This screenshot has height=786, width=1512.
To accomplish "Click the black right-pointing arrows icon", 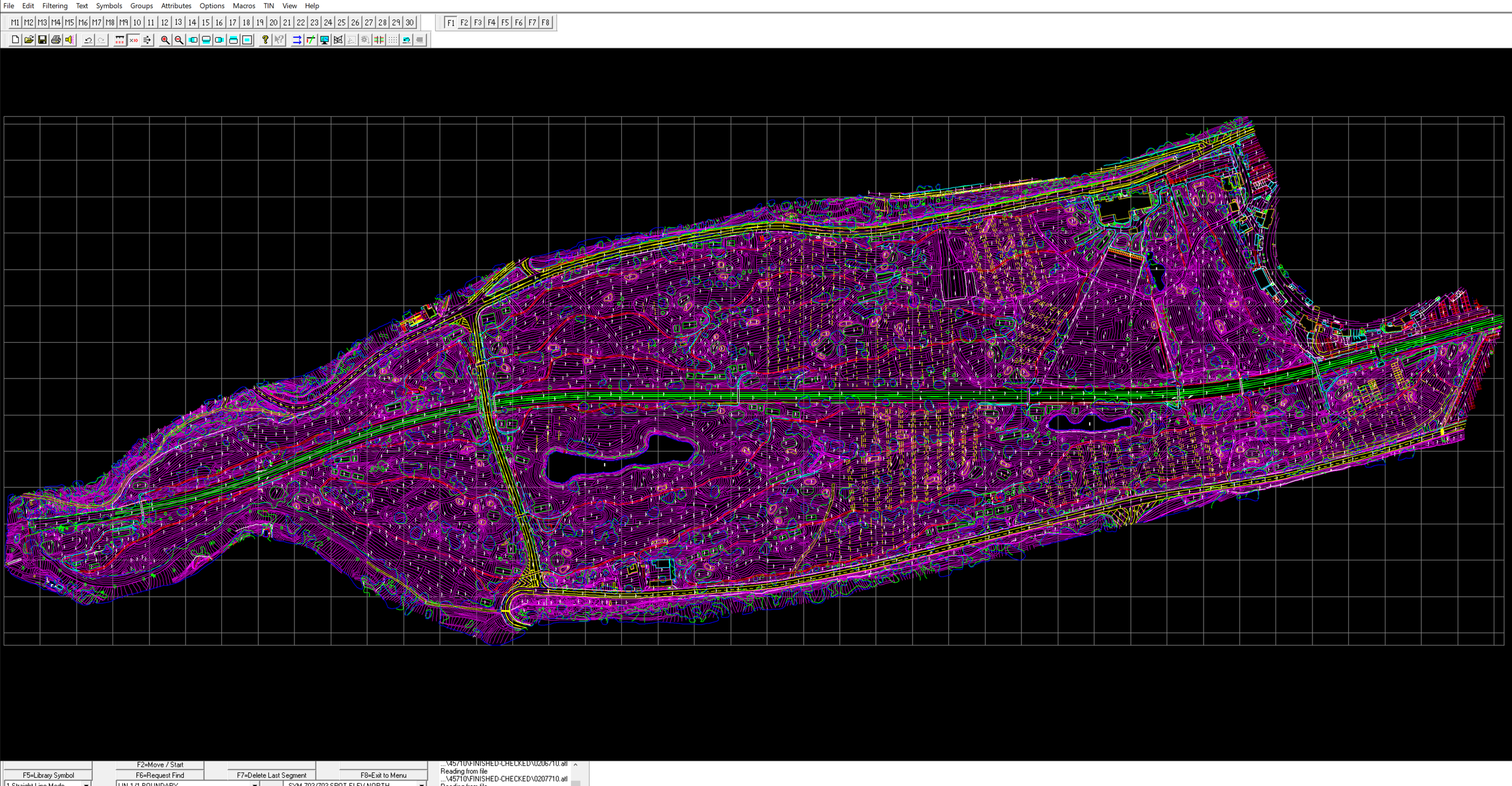I will point(147,40).
